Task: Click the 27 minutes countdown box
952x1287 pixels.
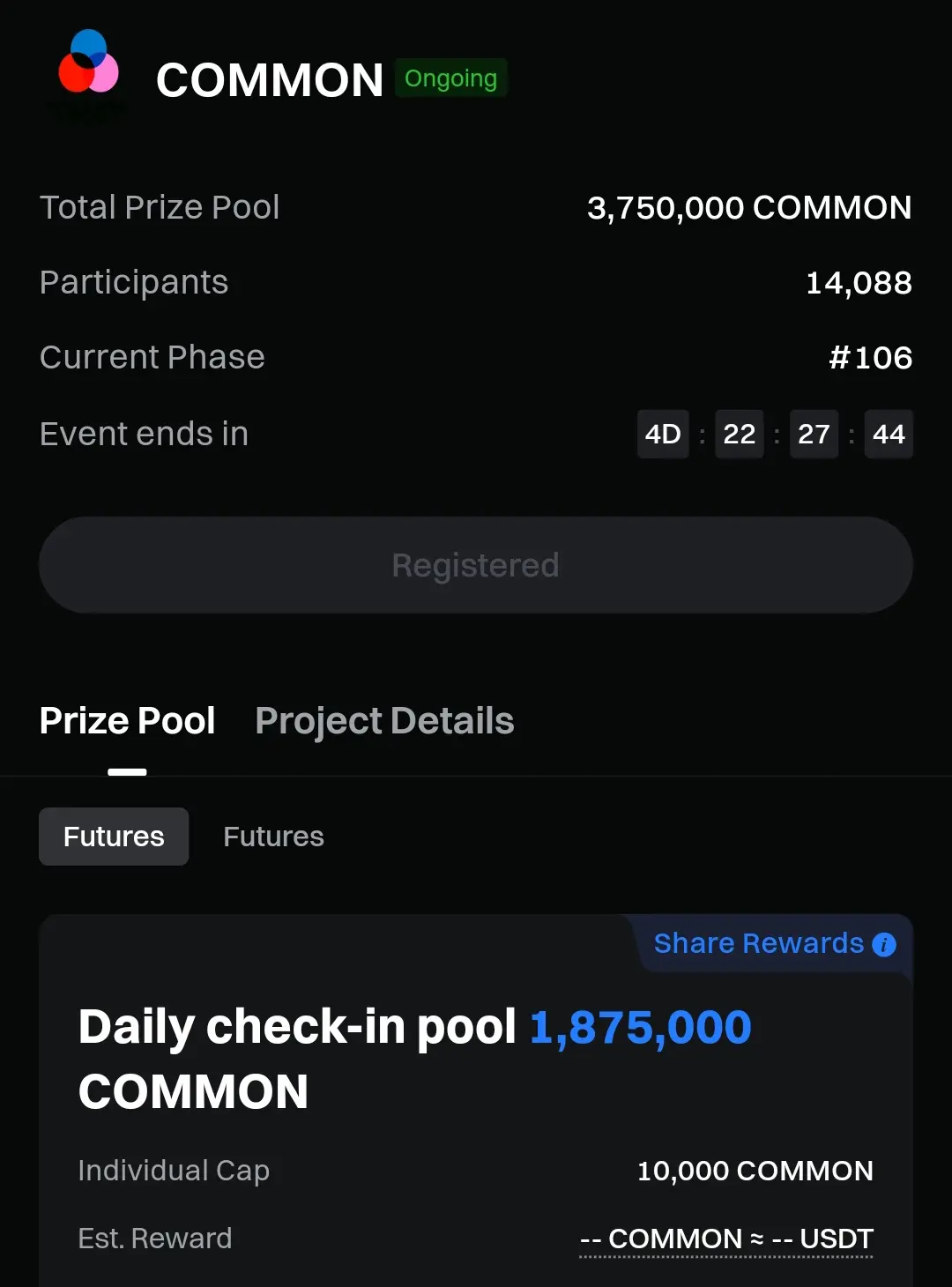Action: [x=814, y=434]
